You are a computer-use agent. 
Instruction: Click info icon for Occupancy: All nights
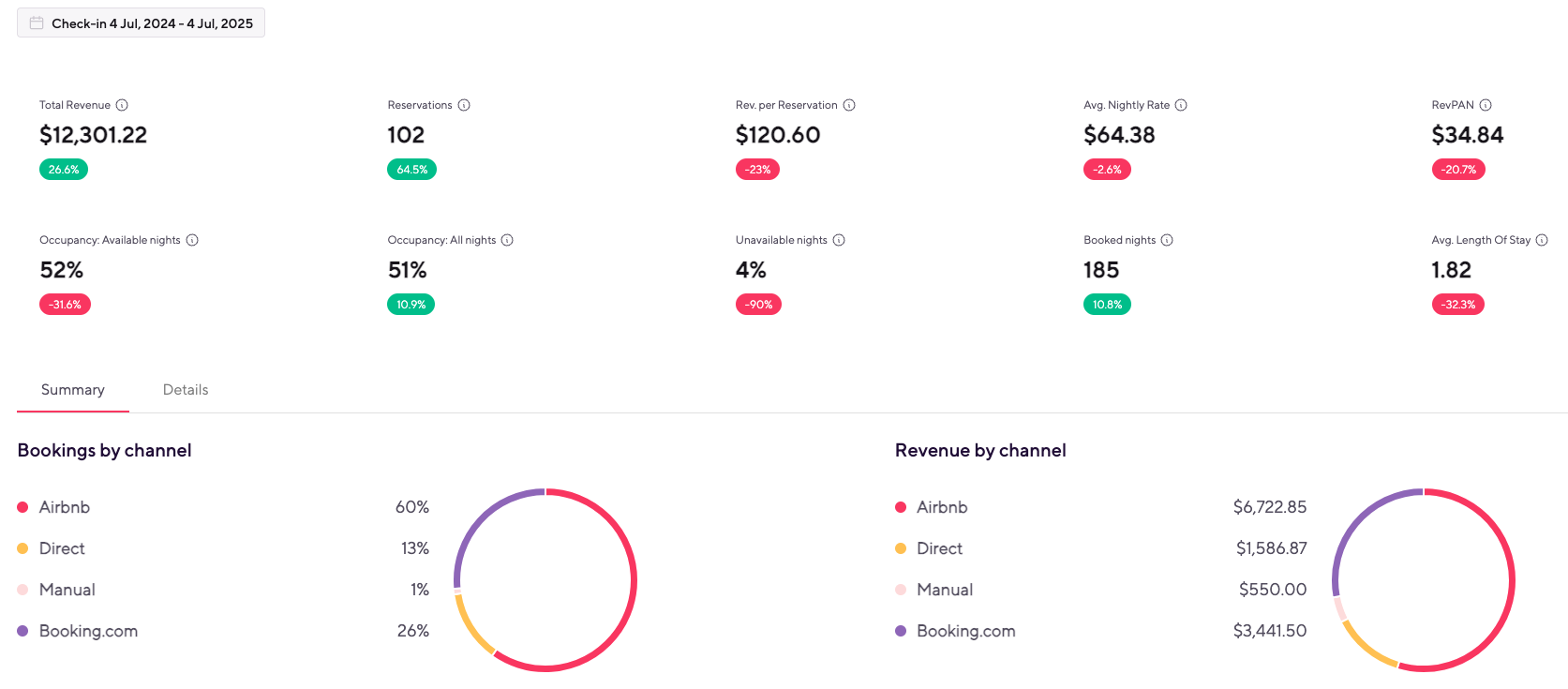[x=507, y=240]
